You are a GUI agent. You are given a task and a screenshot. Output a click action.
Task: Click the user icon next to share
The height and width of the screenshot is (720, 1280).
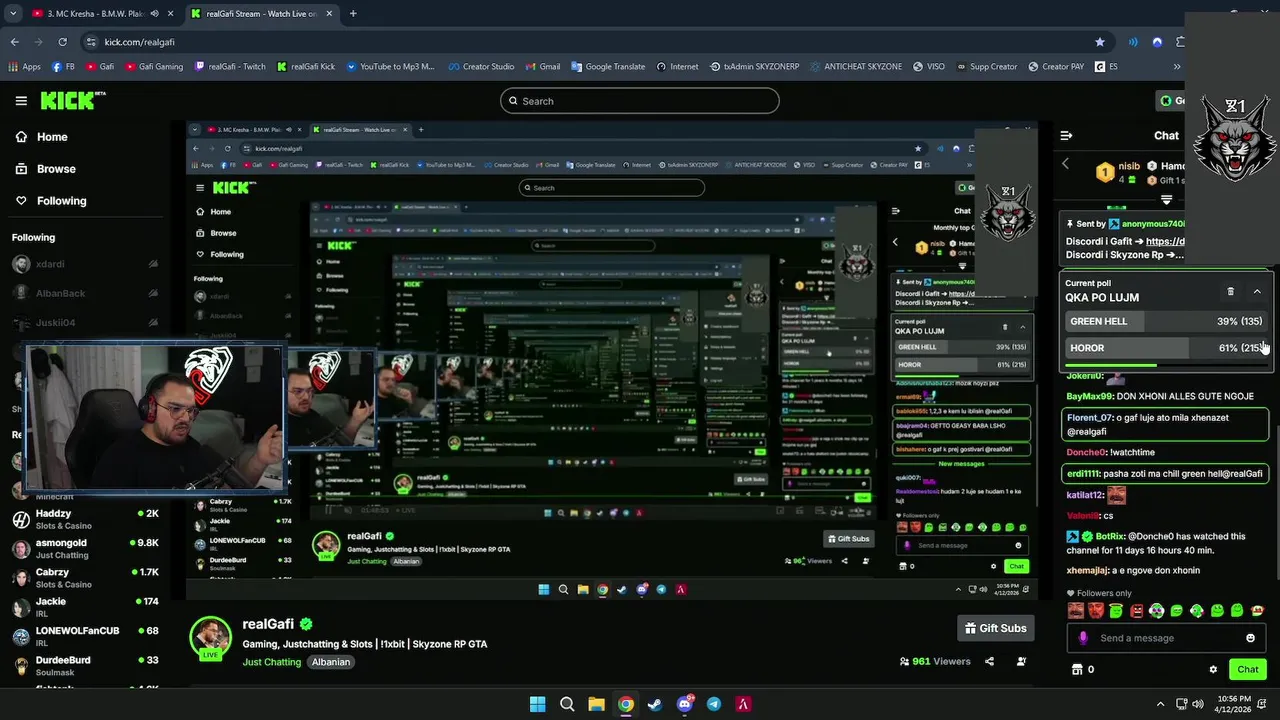coord(1021,661)
